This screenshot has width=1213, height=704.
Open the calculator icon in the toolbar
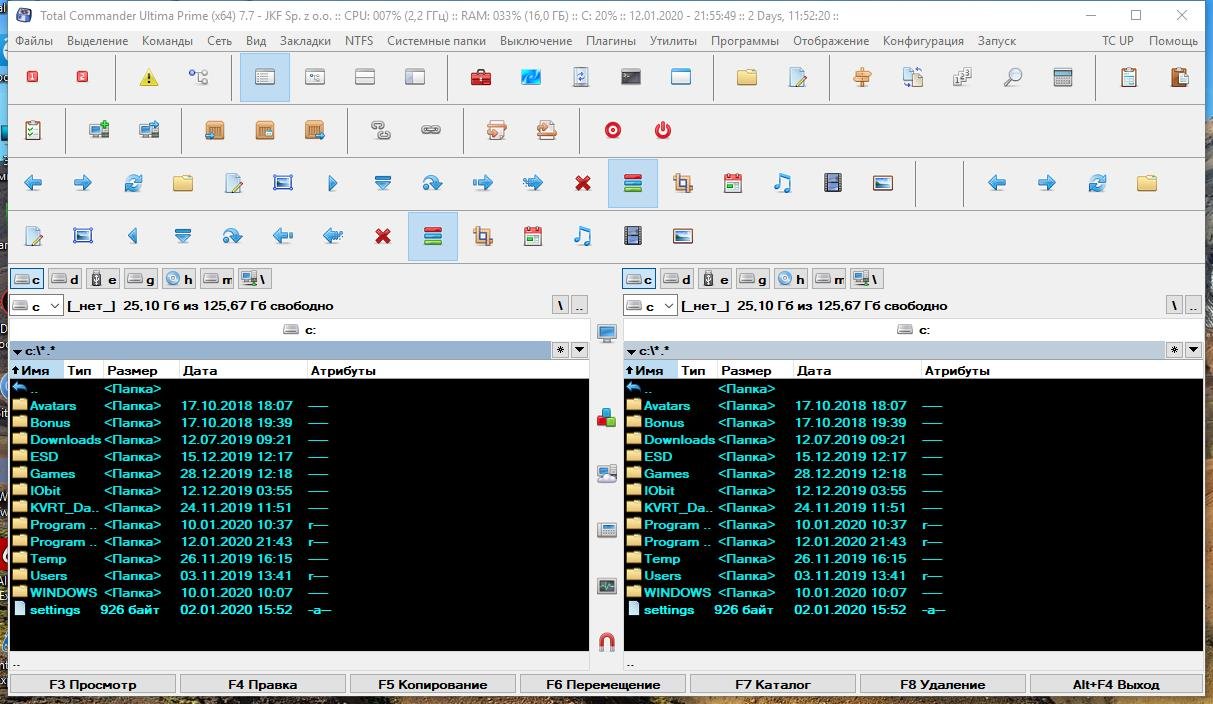point(1063,78)
